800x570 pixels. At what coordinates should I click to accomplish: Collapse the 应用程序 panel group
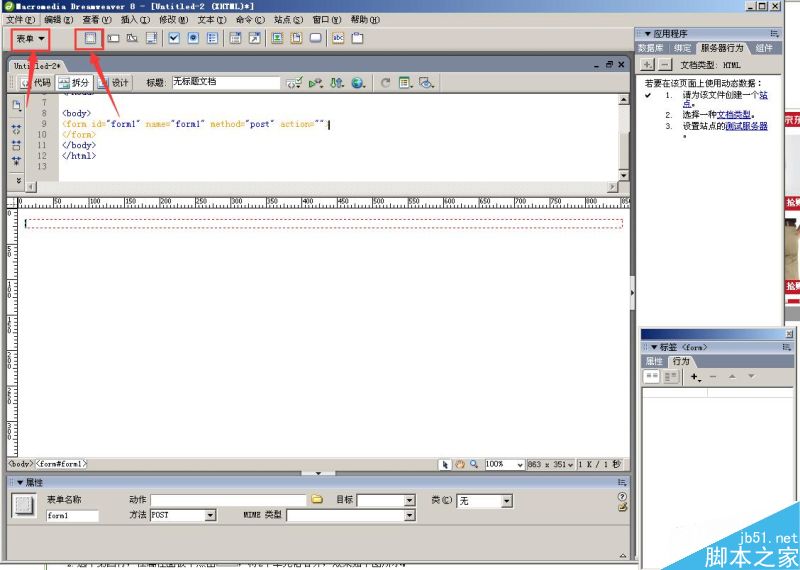click(647, 33)
